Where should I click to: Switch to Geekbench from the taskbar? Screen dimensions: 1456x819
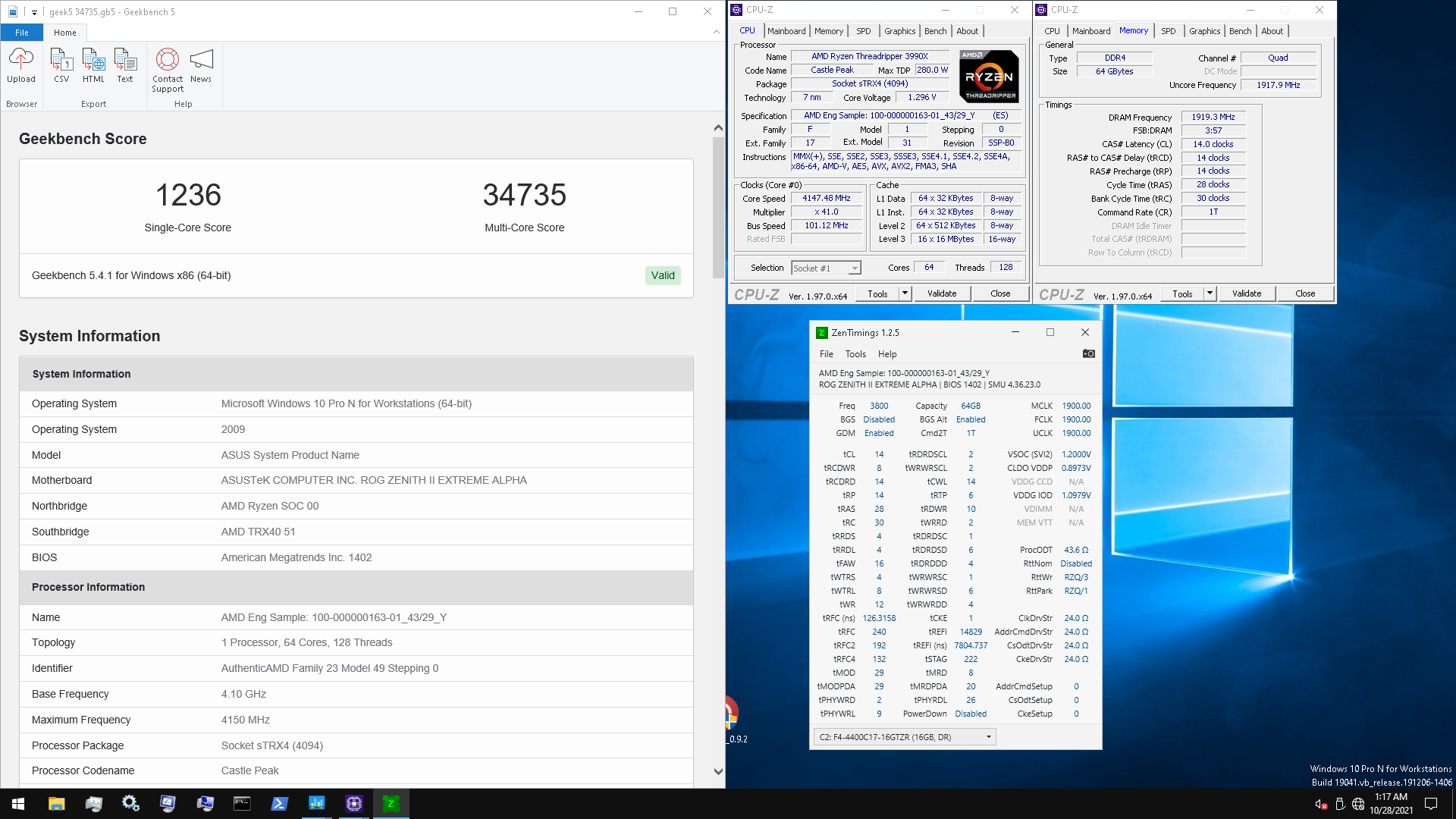pos(316,804)
